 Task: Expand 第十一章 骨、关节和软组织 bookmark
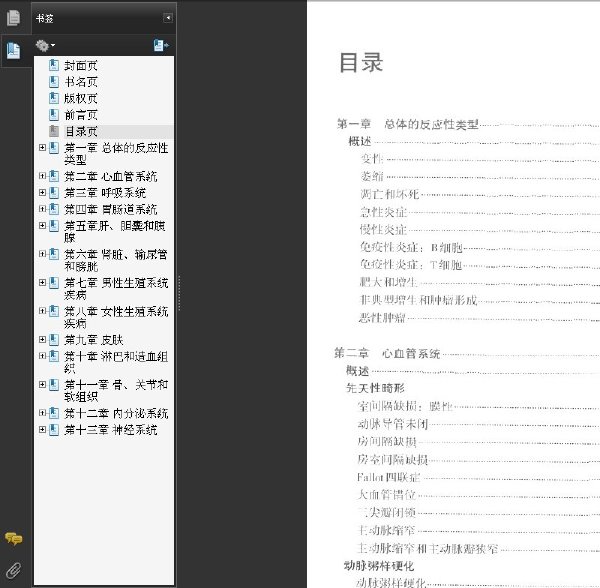coord(42,384)
